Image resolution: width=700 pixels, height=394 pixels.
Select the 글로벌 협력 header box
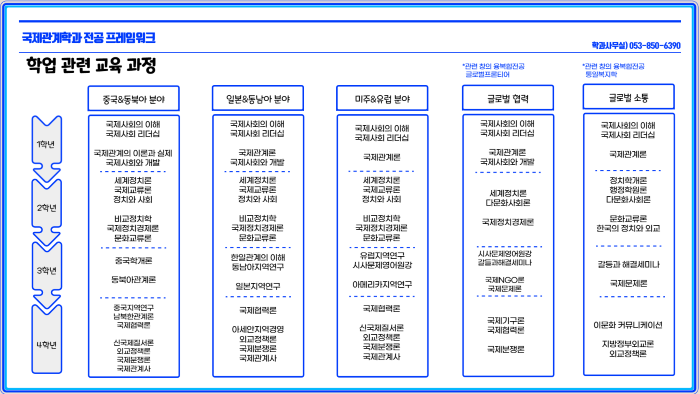tap(508, 98)
